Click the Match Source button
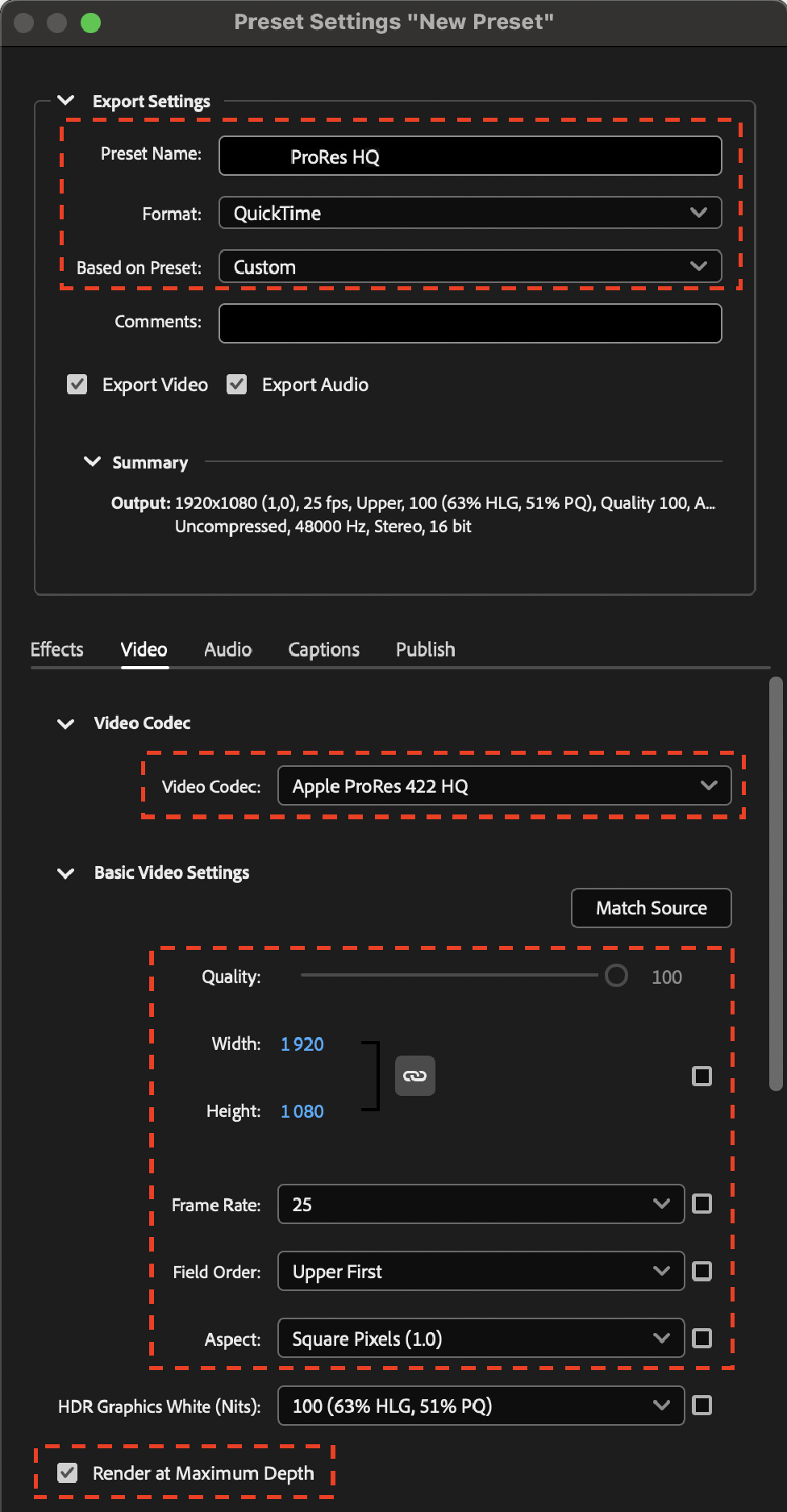787x1512 pixels. click(652, 908)
